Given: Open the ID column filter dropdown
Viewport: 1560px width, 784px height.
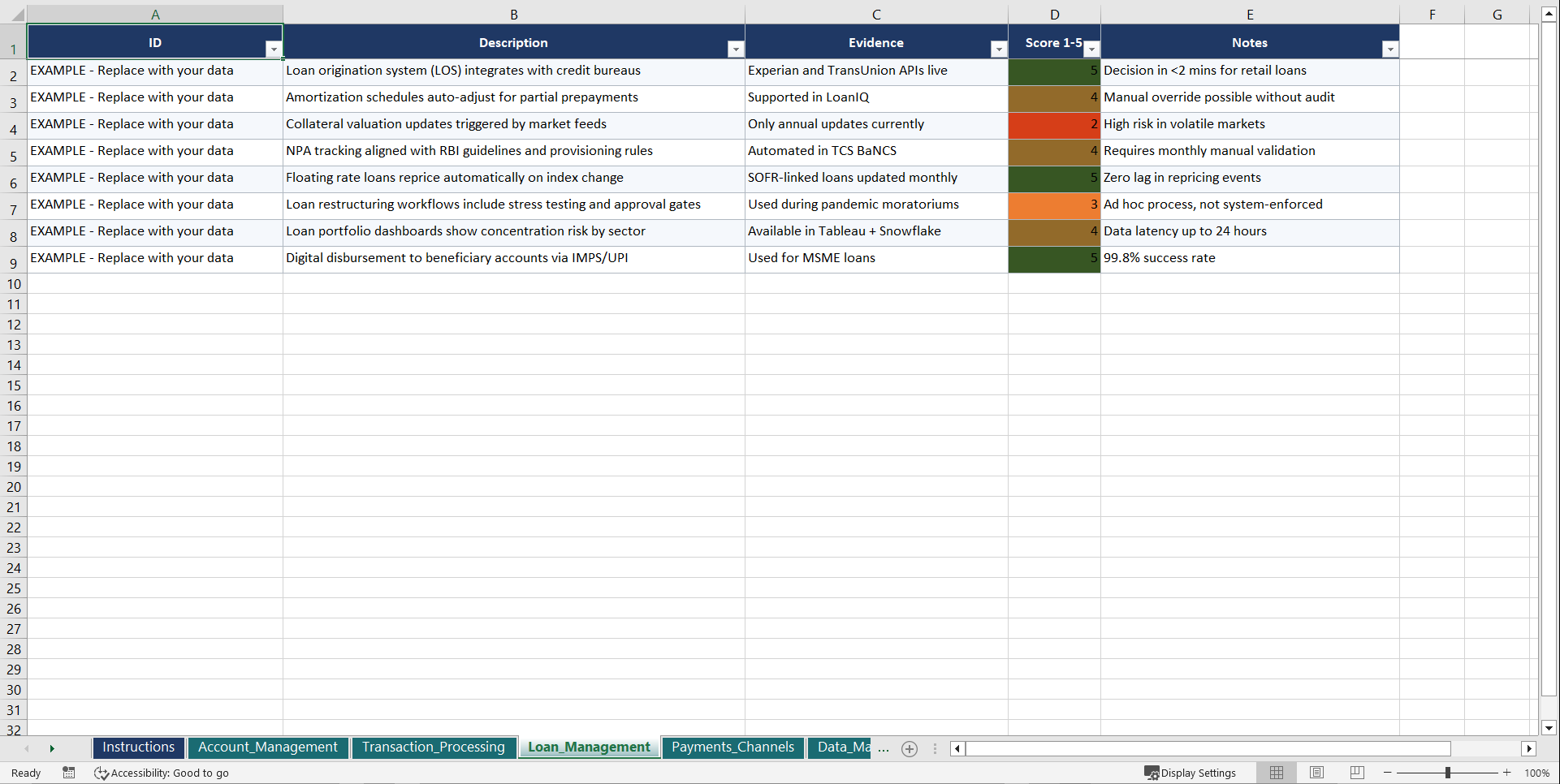Looking at the screenshot, I should click(x=274, y=49).
